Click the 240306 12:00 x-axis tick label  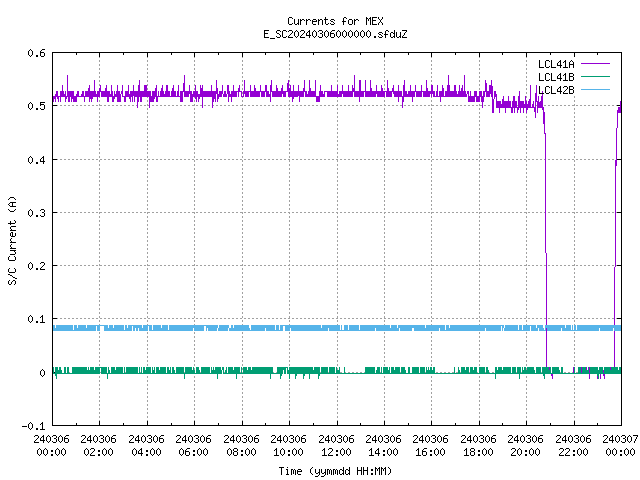pyautogui.click(x=336, y=446)
